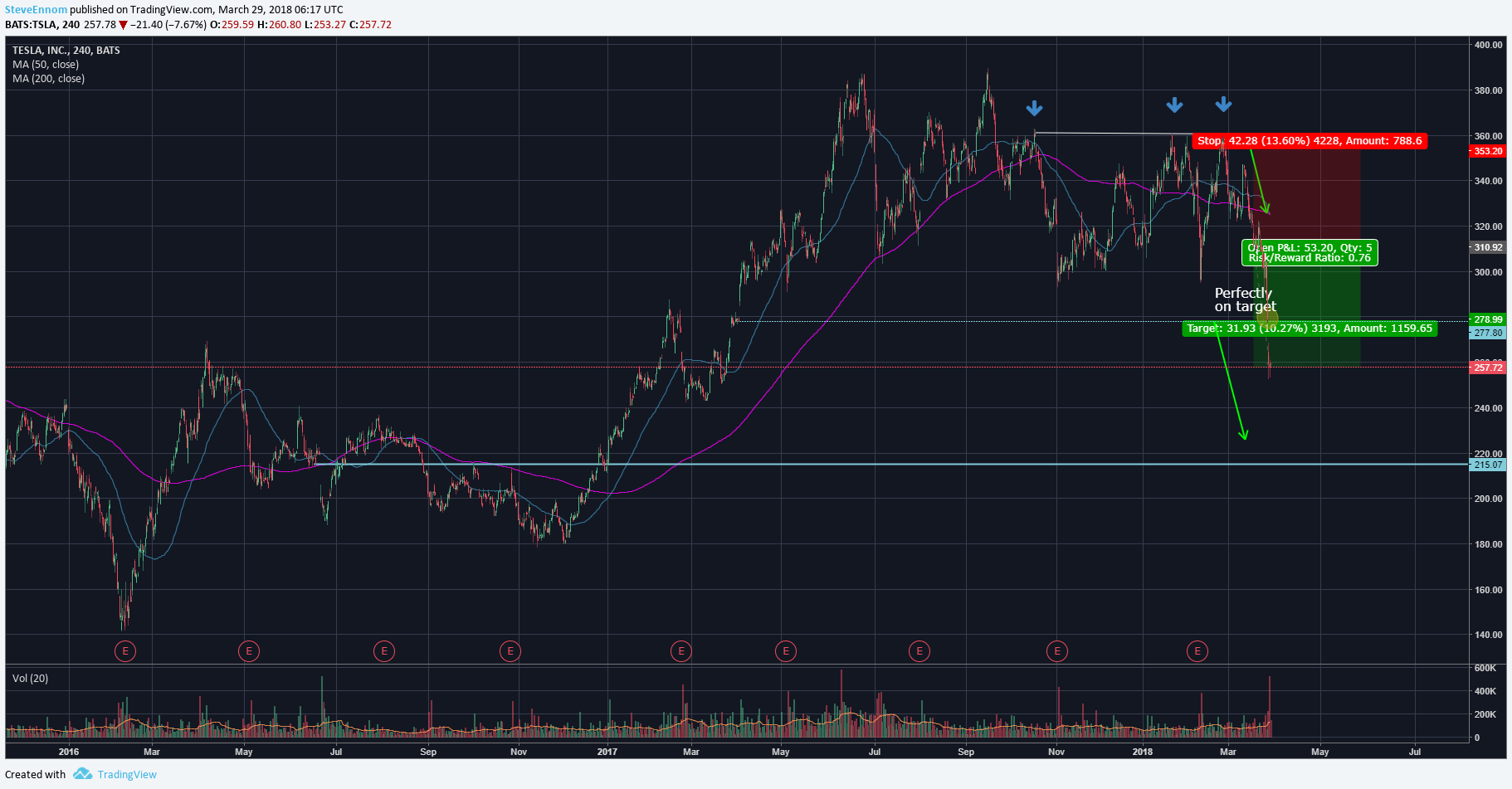Click the 277.80 price axis label

tap(1488, 333)
